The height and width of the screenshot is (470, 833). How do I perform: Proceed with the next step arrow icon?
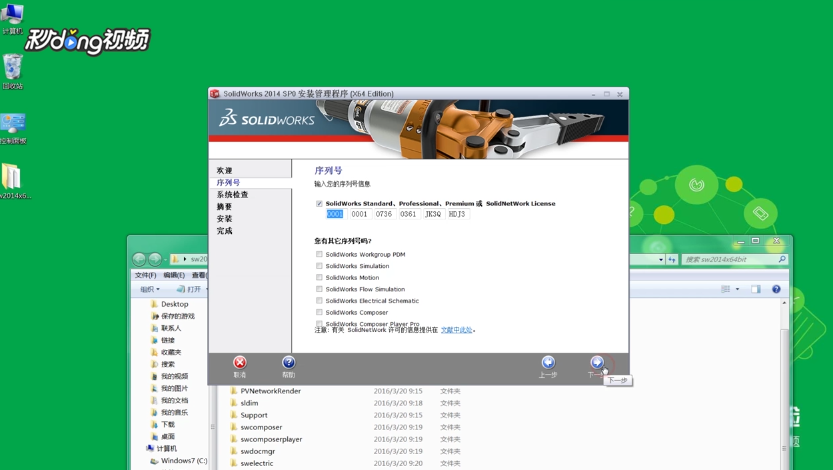pyautogui.click(x=597, y=362)
